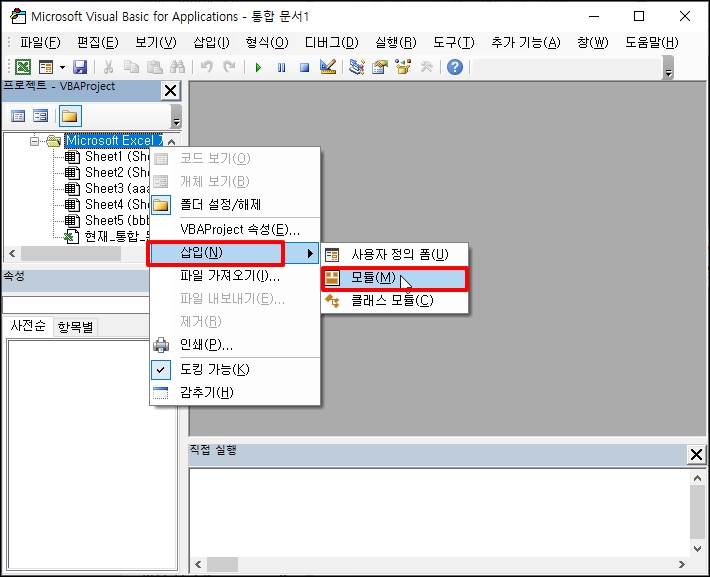Open Project Explorer toolbar icon
The height and width of the screenshot is (577, 710).
click(357, 67)
